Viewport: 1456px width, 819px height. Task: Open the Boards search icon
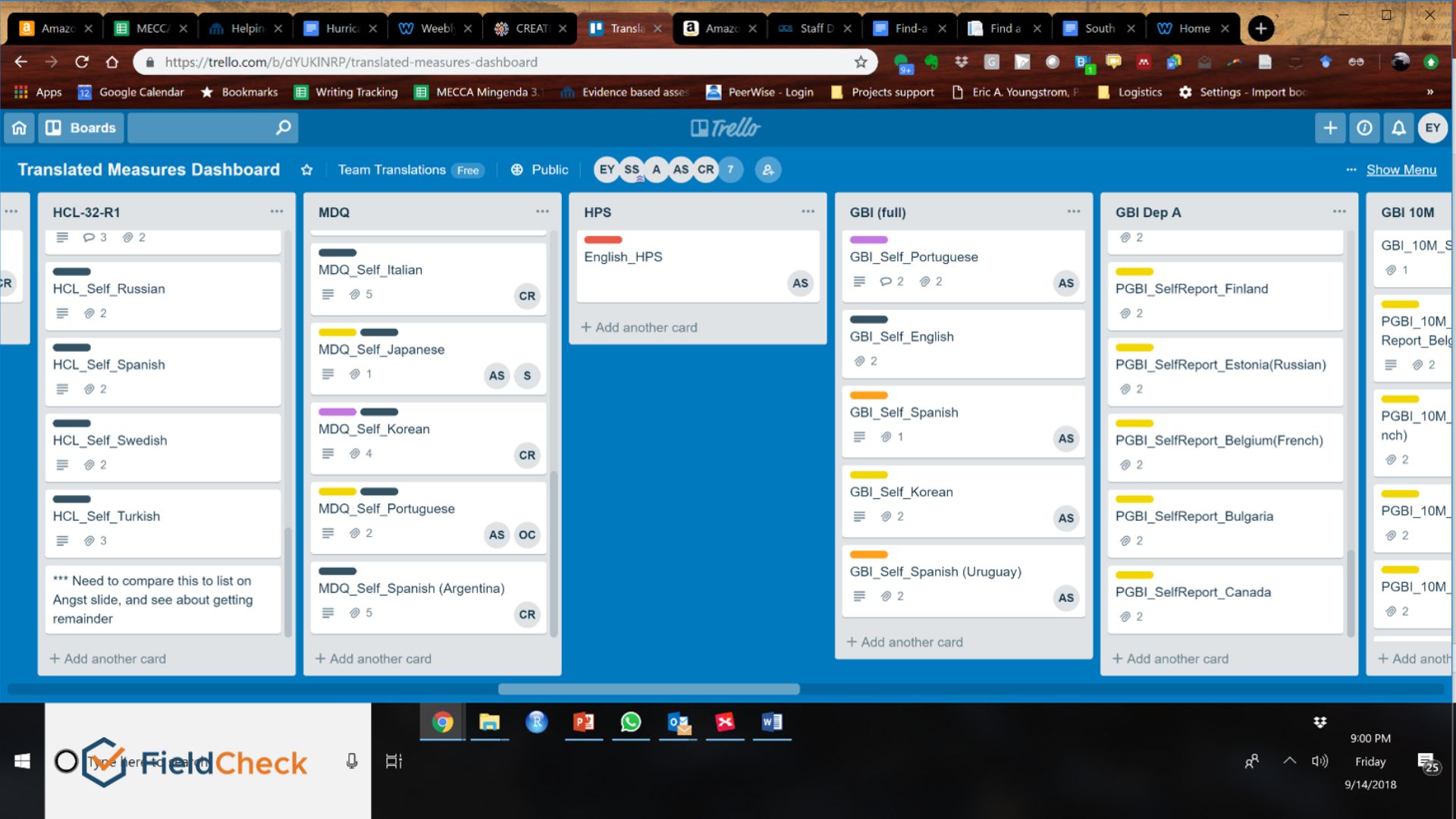283,127
